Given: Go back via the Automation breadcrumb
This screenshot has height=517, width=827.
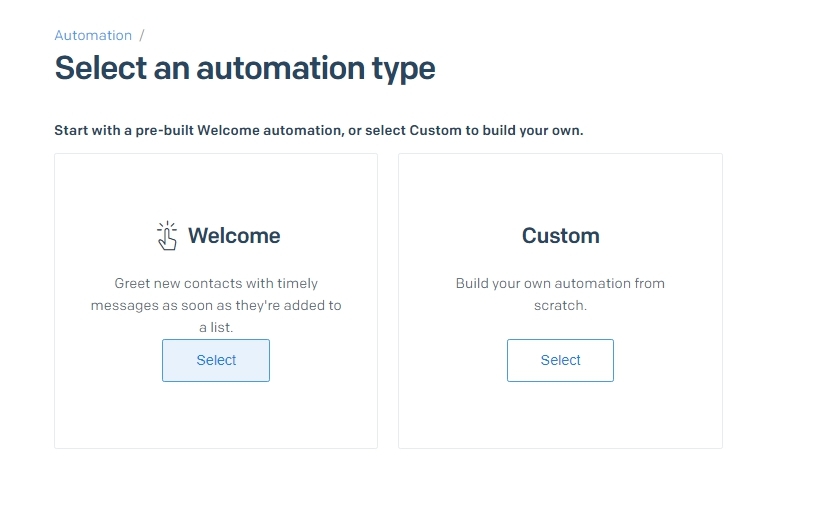Looking at the screenshot, I should click(x=93, y=35).
